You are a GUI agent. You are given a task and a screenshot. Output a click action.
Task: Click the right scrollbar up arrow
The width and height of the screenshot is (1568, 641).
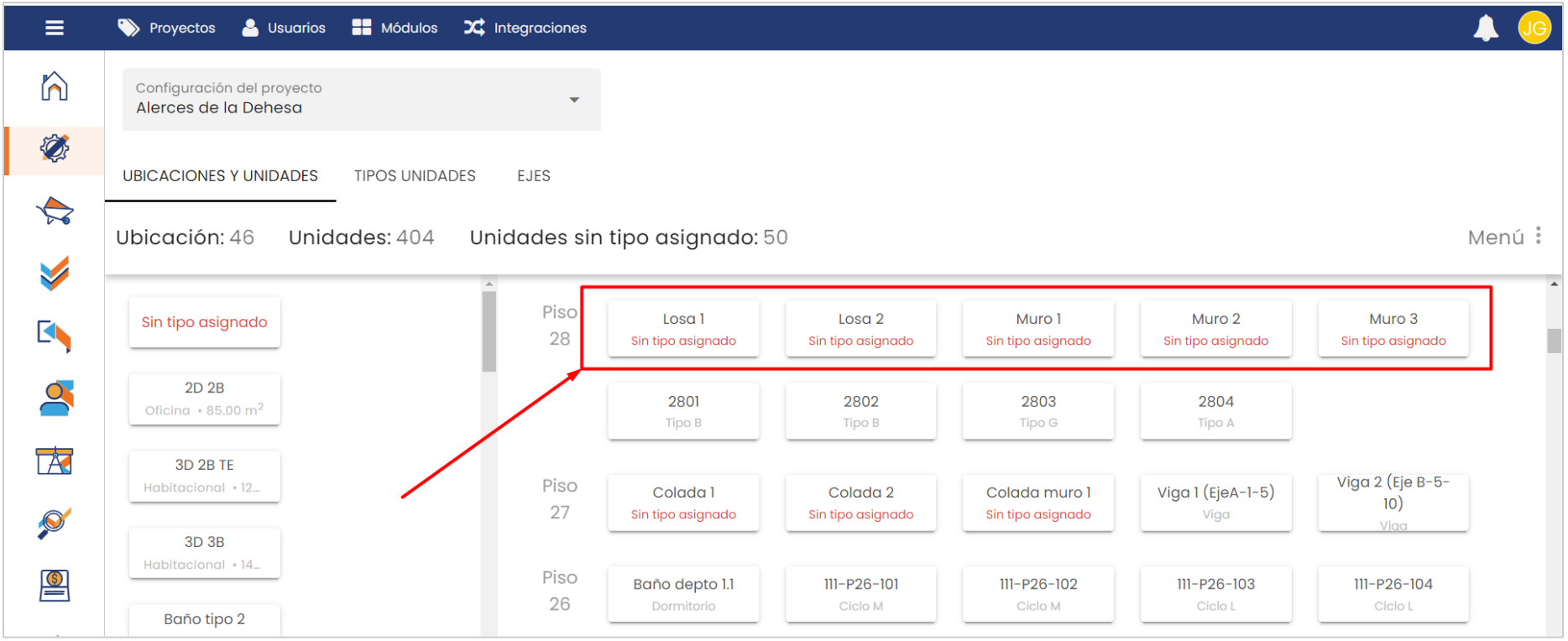pos(1554,284)
